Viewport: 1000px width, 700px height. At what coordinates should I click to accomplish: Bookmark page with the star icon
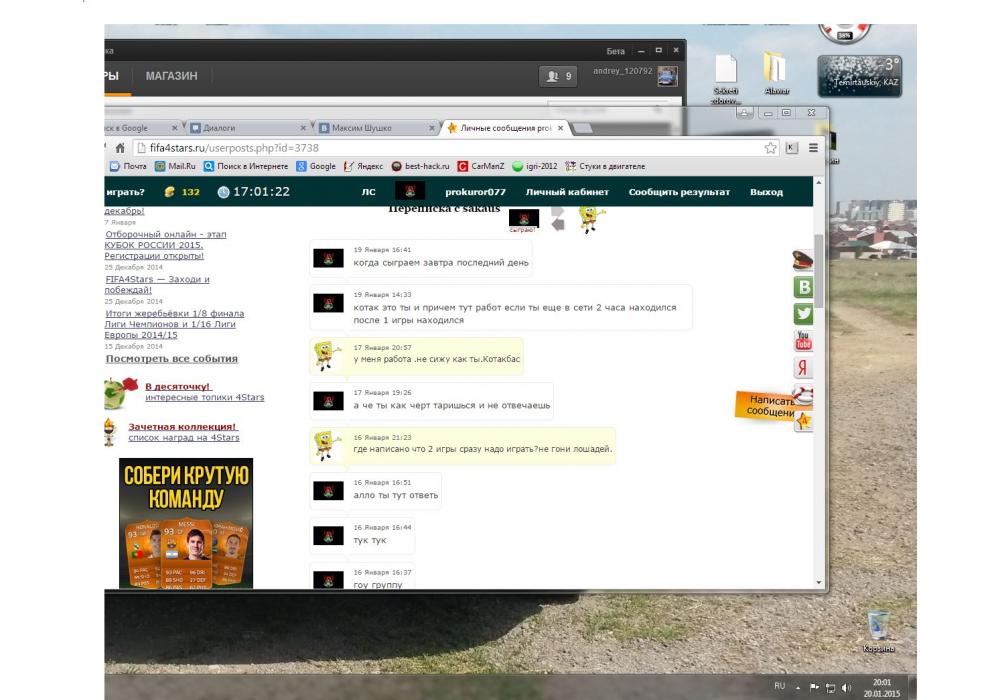click(771, 148)
